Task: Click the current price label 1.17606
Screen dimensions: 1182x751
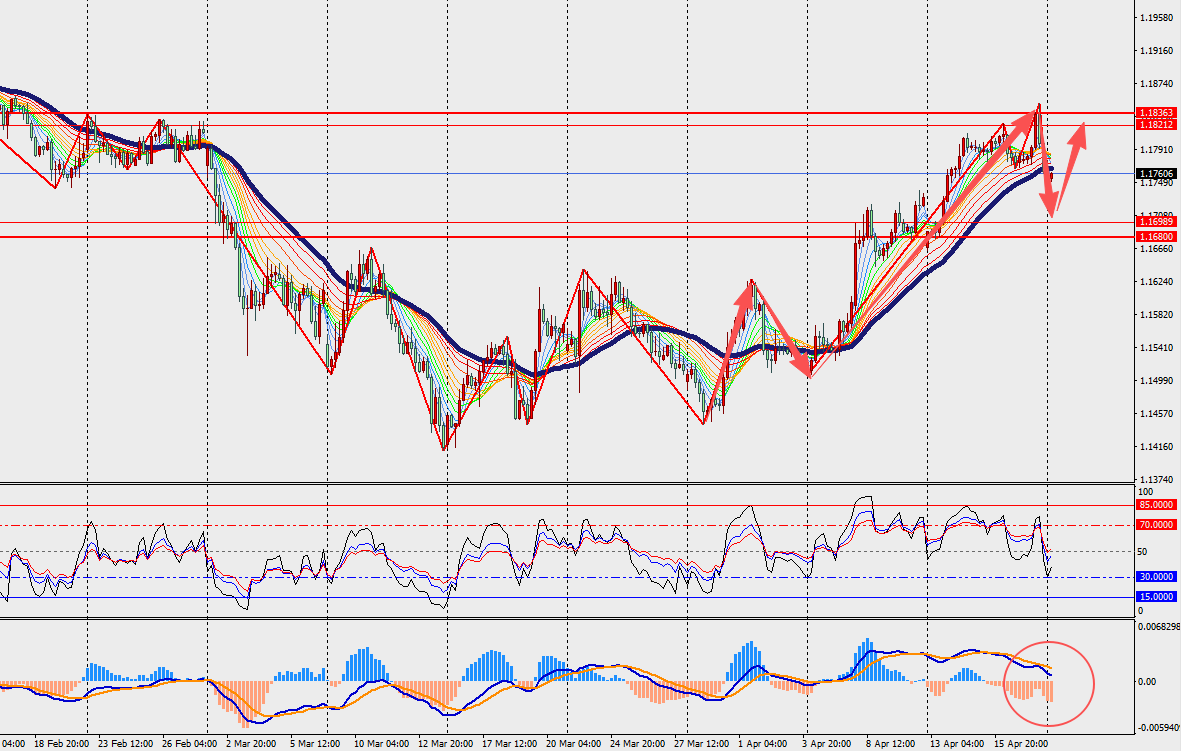Action: pos(1157,173)
